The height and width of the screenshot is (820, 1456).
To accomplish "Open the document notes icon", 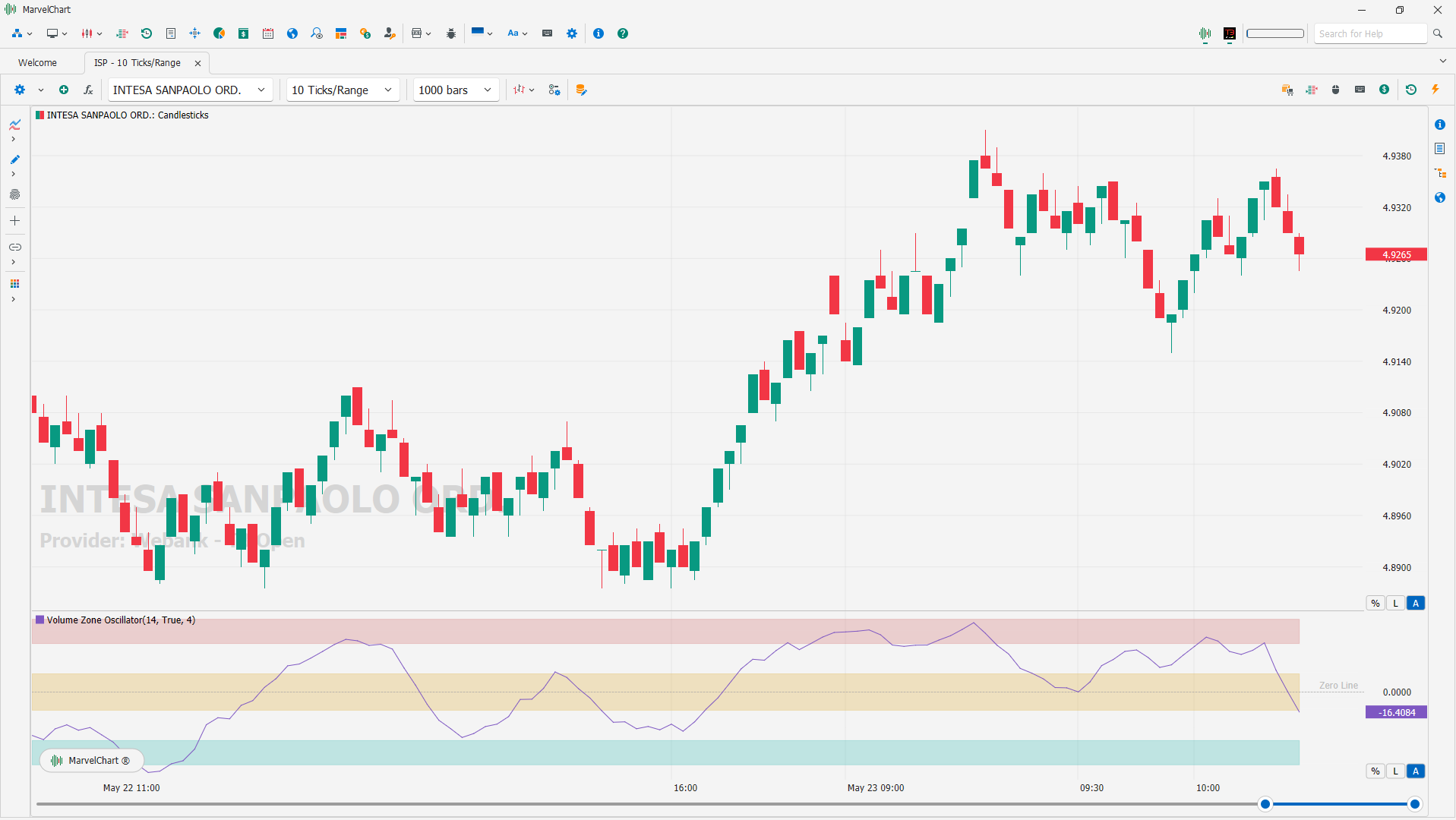I will point(171,33).
